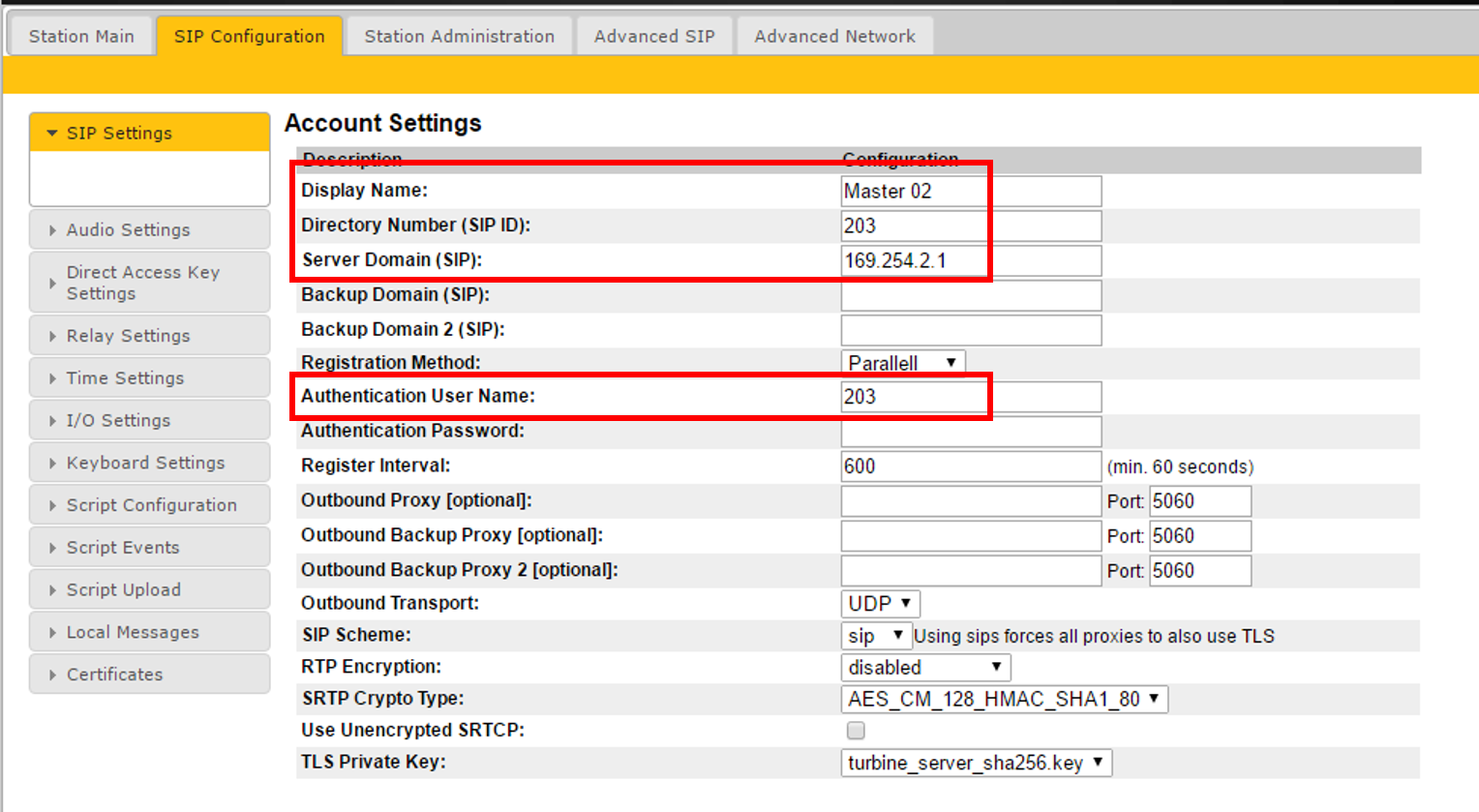Image resolution: width=1479 pixels, height=812 pixels.
Task: Open the RTP Encryption dropdown
Action: 925,668
